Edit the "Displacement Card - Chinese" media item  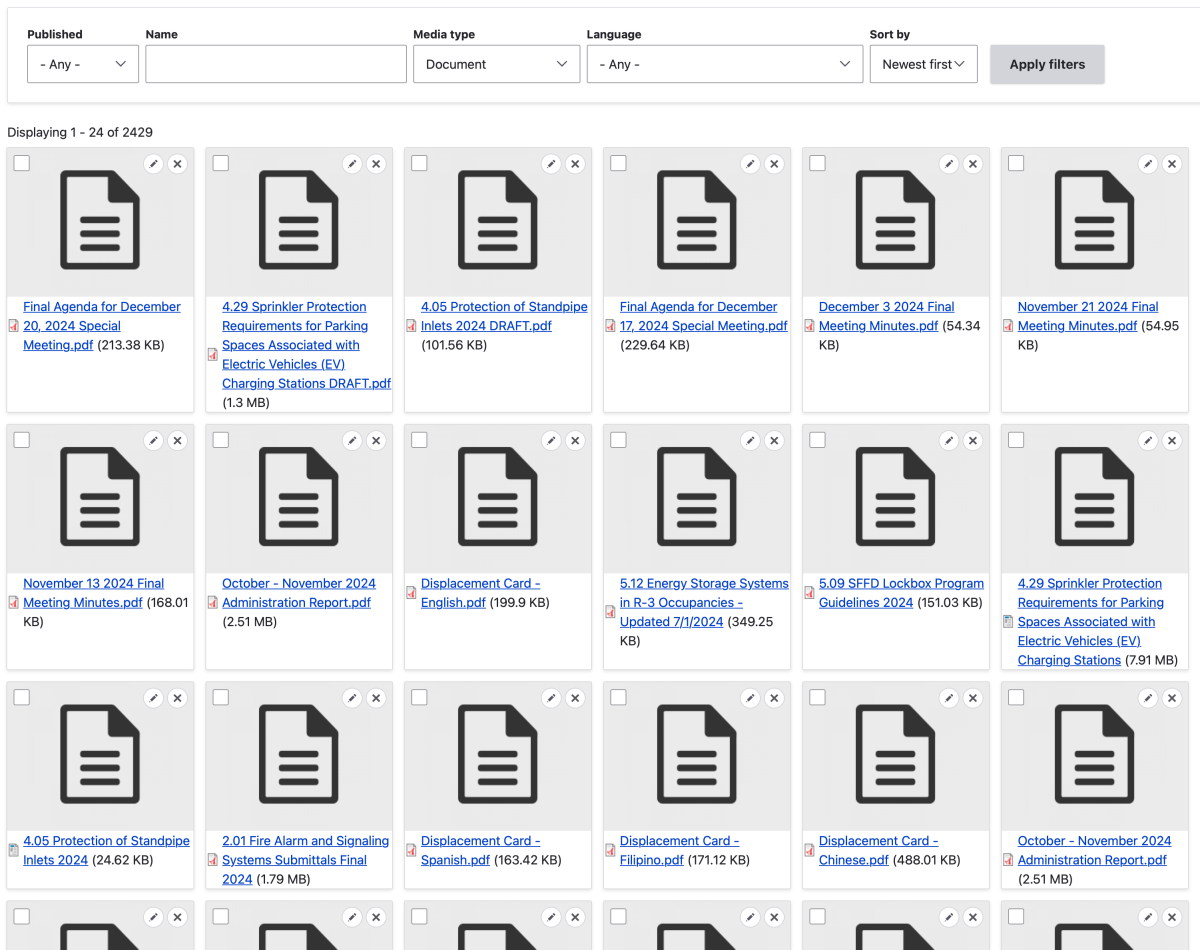point(949,697)
